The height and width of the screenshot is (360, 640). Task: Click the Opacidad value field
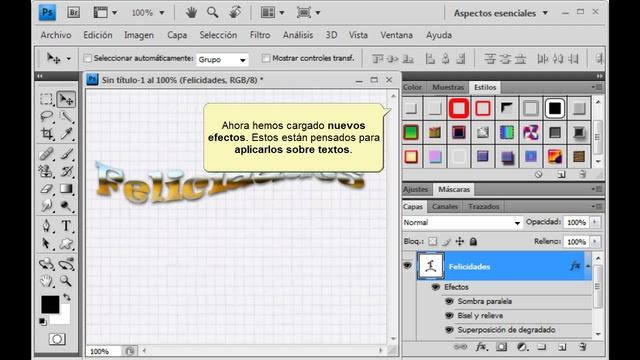[x=576, y=222]
